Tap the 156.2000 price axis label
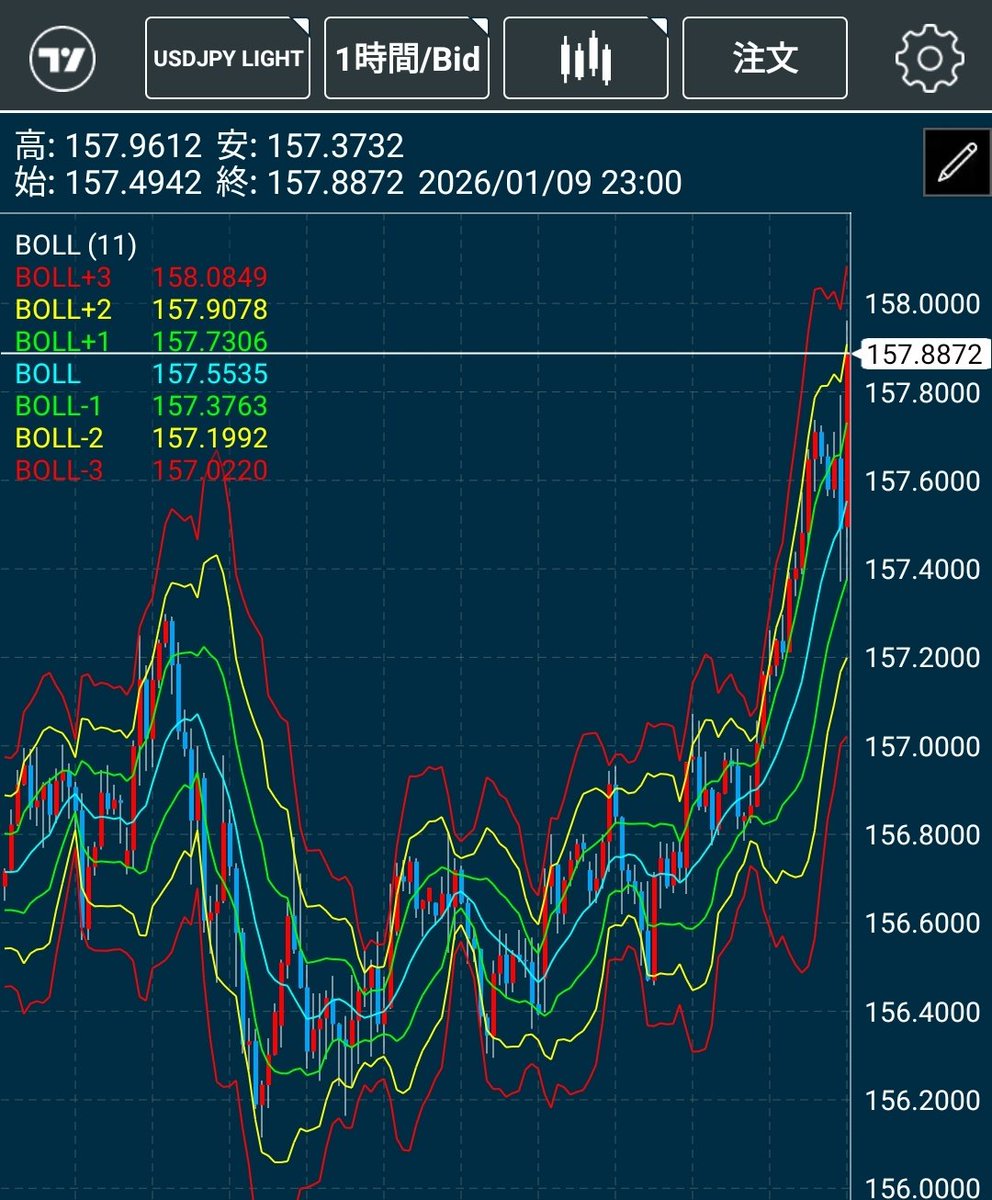The height and width of the screenshot is (1200, 992). point(923,1101)
